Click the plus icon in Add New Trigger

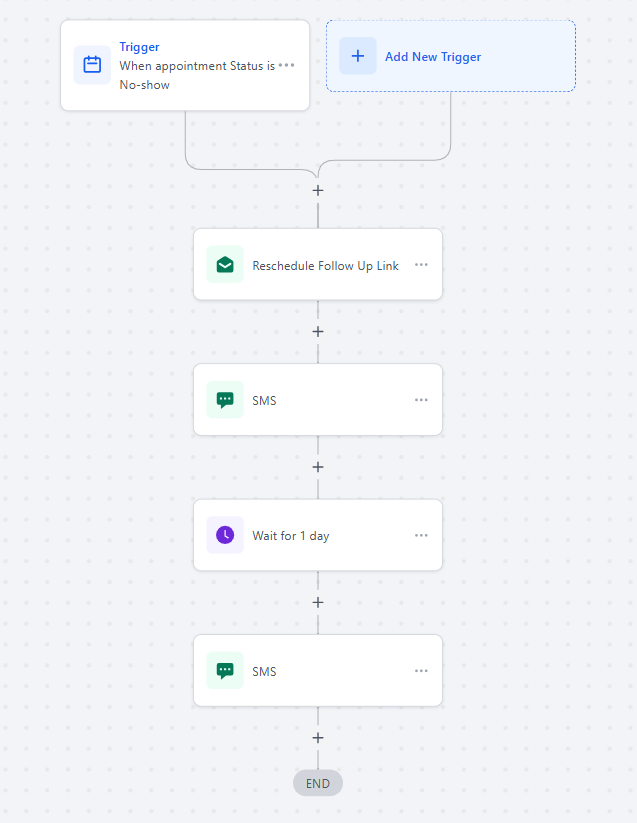point(358,56)
